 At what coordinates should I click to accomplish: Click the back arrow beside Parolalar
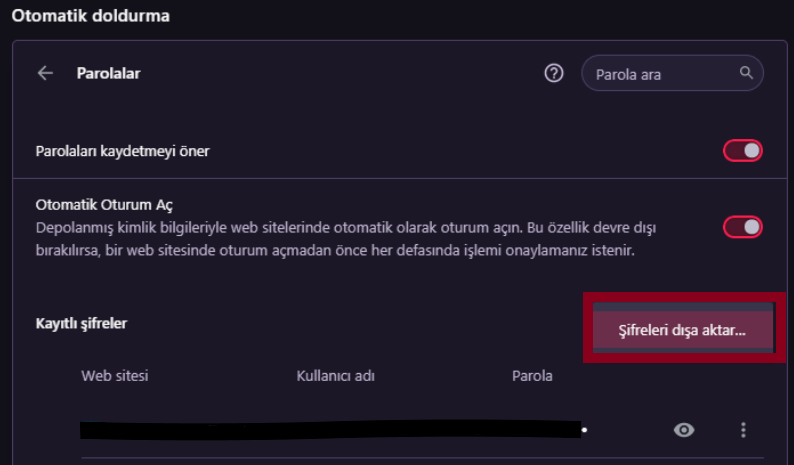pyautogui.click(x=45, y=73)
